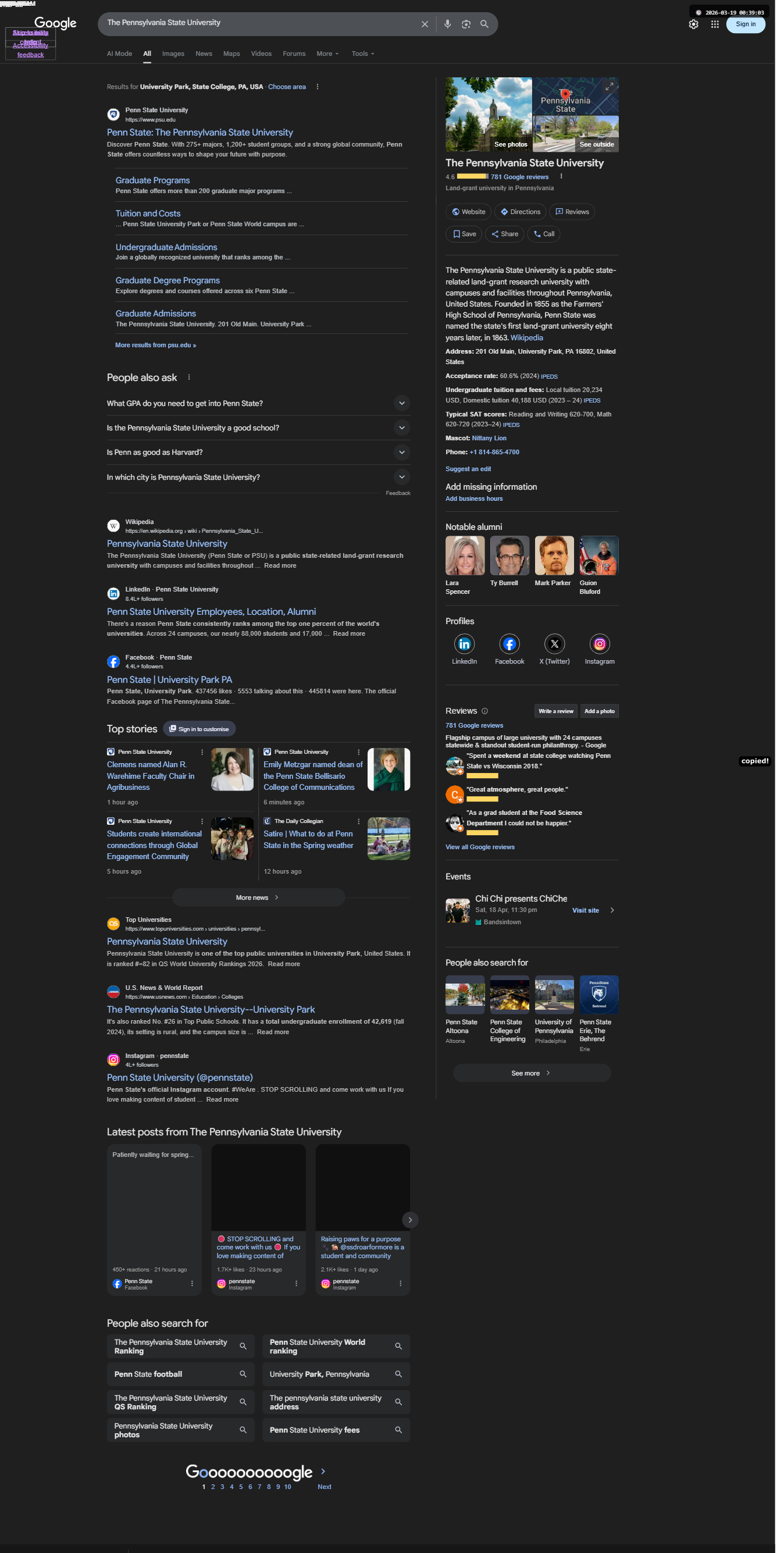Click Suggest an edit link
Image resolution: width=784 pixels, height=1553 pixels.
click(468, 469)
